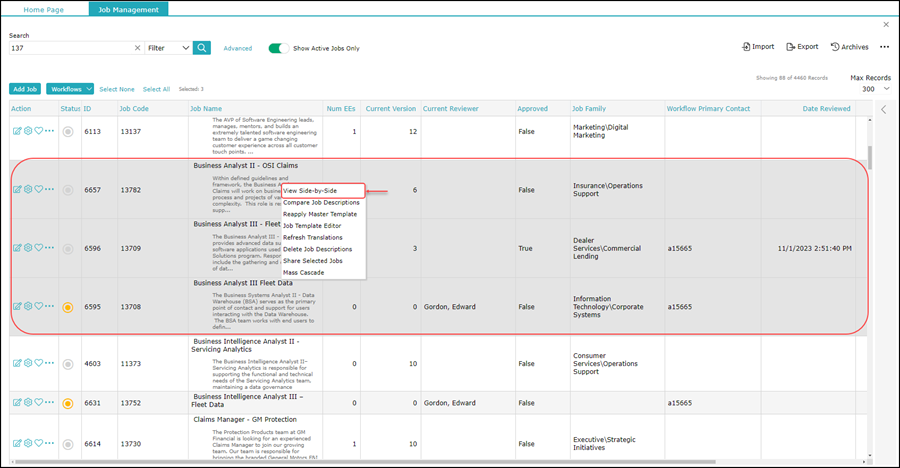This screenshot has height=468, width=900.
Task: Open the top-right more options ellipsis
Action: click(x=885, y=47)
